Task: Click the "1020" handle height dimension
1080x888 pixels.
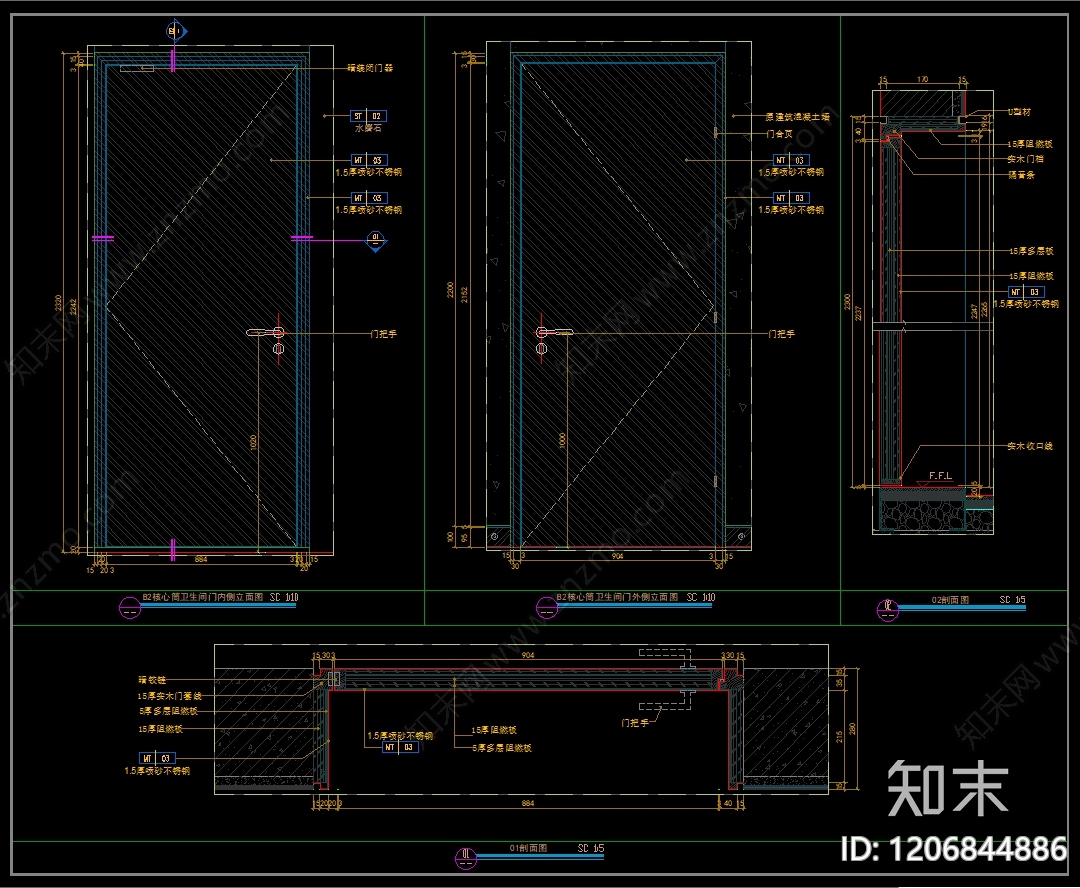Action: pyautogui.click(x=253, y=442)
